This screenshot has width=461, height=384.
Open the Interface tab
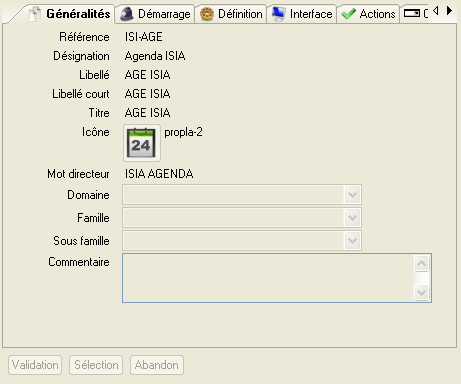pyautogui.click(x=302, y=14)
